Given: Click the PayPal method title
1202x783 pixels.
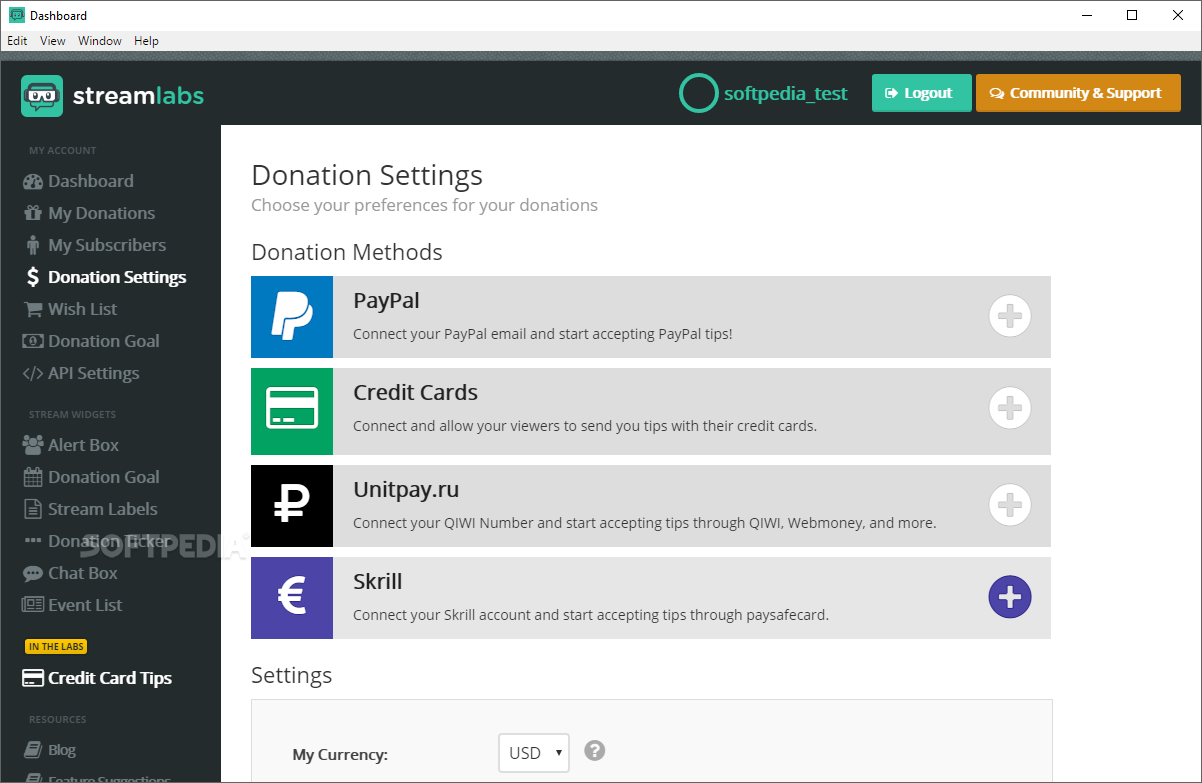Looking at the screenshot, I should (386, 301).
